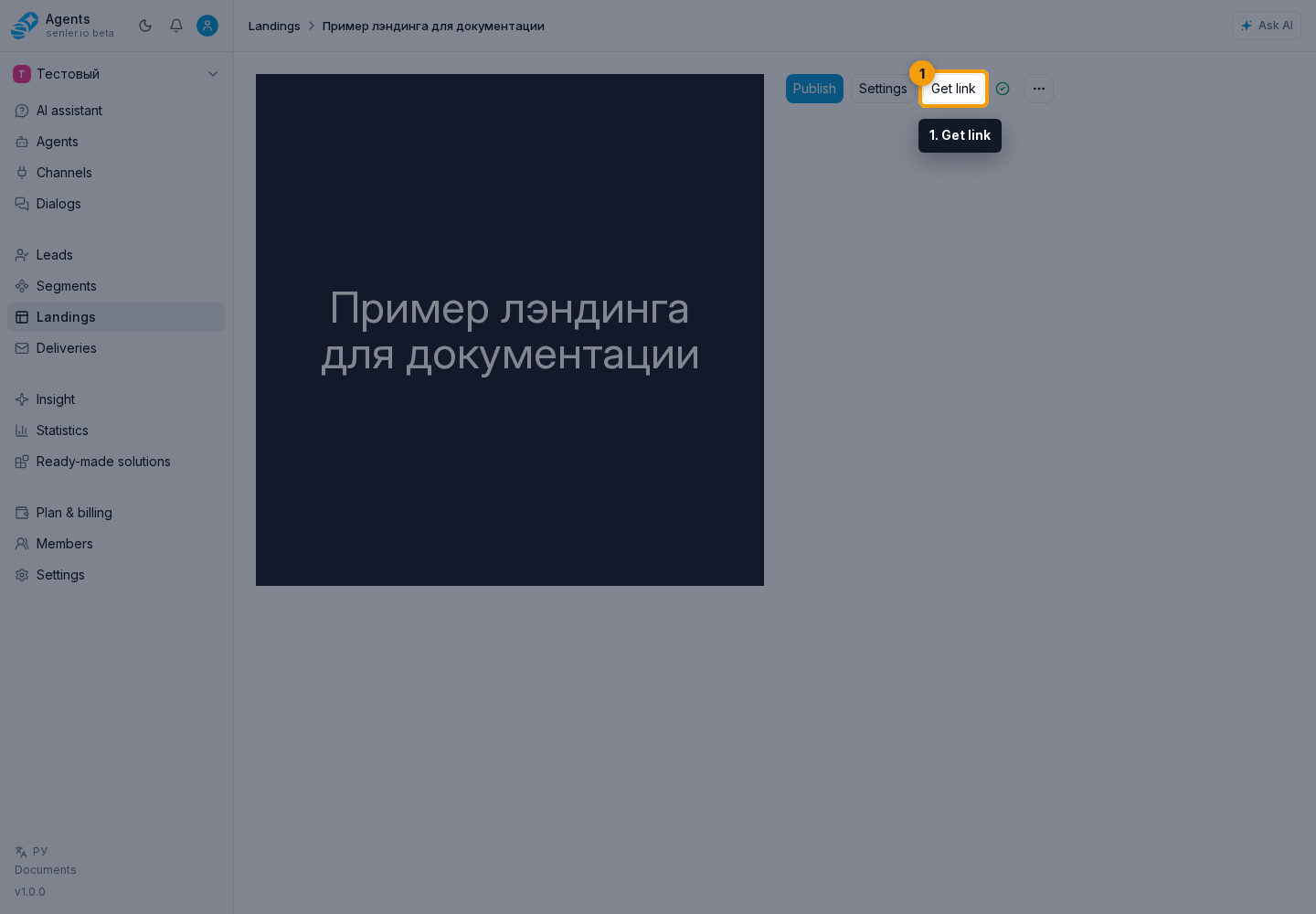Open Plan & billing

click(x=116, y=513)
